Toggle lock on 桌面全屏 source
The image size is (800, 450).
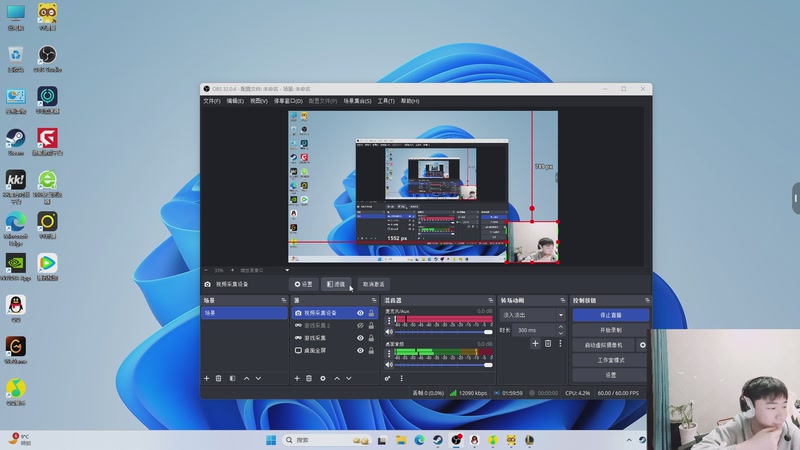click(x=372, y=351)
